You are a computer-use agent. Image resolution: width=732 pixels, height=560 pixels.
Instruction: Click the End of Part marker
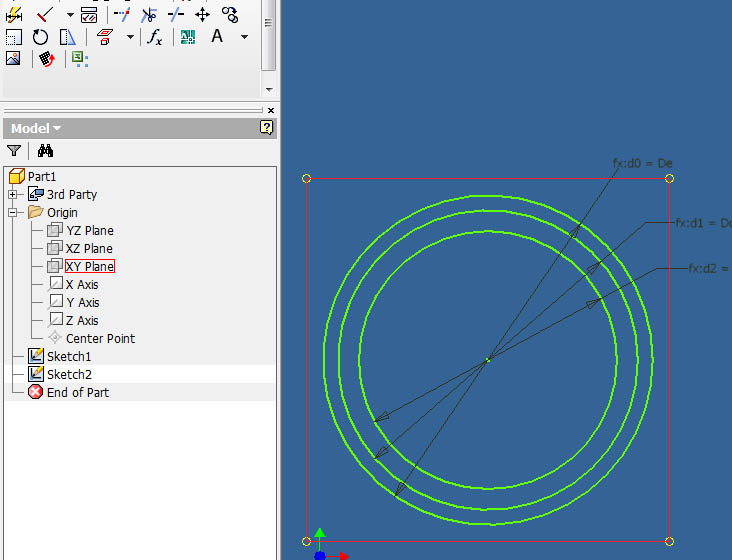pos(77,392)
